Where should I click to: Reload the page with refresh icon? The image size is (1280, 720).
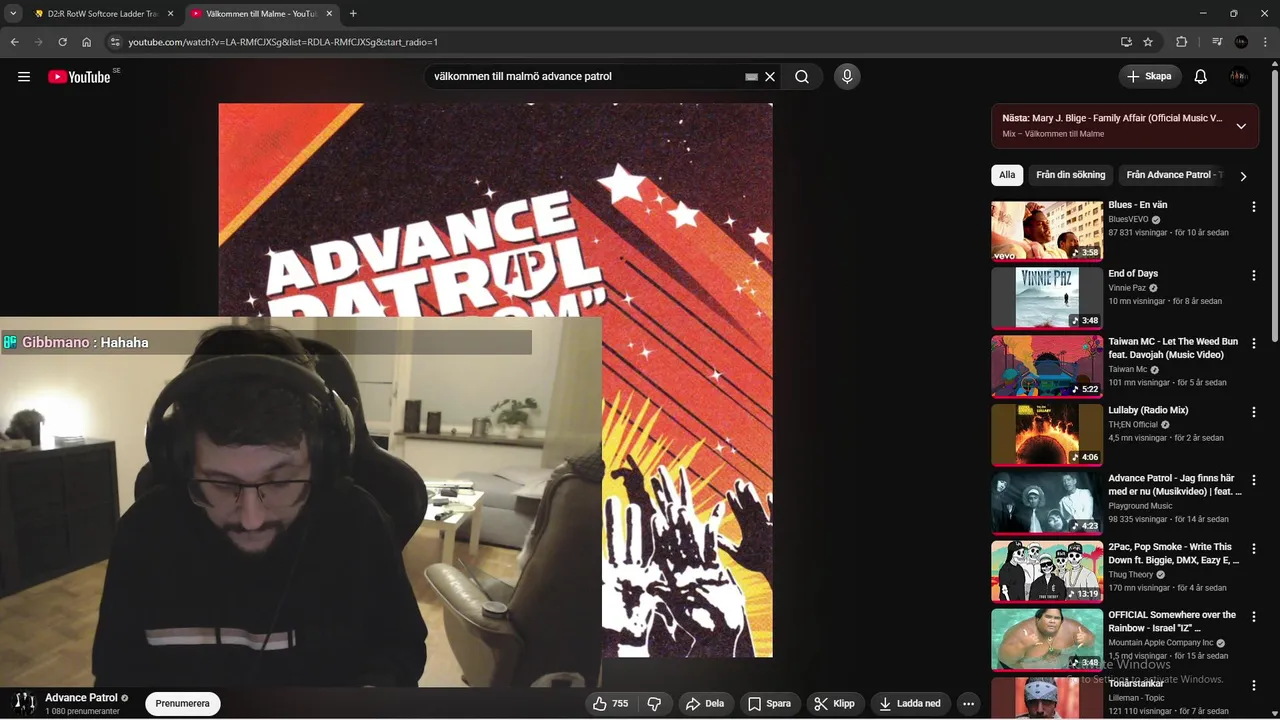[62, 42]
